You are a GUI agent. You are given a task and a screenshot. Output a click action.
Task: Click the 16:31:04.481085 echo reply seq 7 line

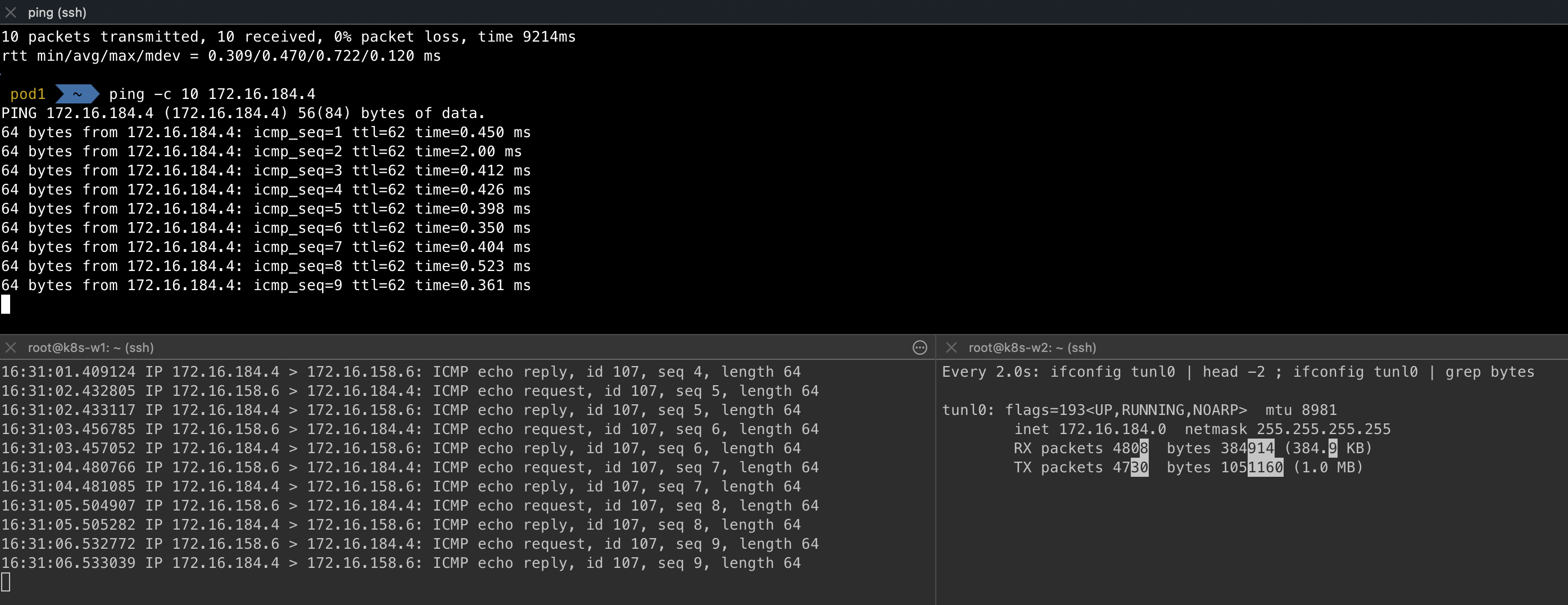(x=401, y=486)
